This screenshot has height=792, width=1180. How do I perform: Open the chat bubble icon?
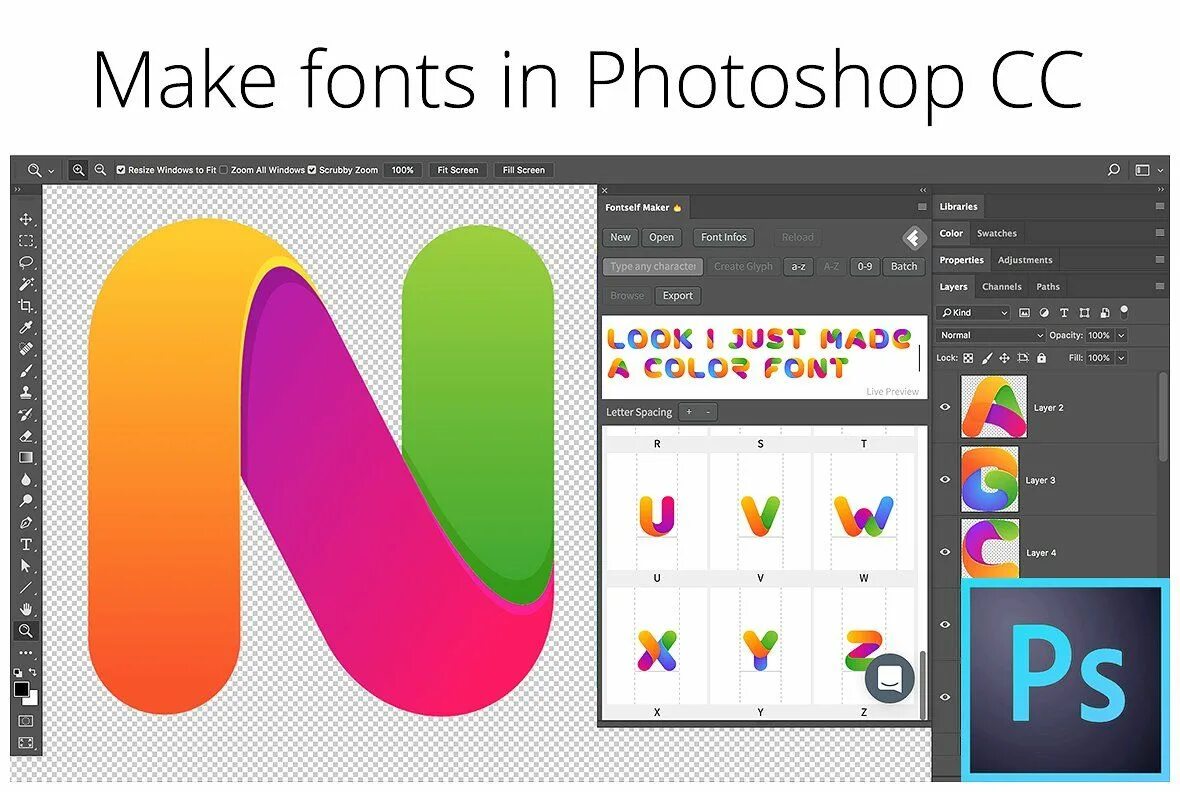890,678
